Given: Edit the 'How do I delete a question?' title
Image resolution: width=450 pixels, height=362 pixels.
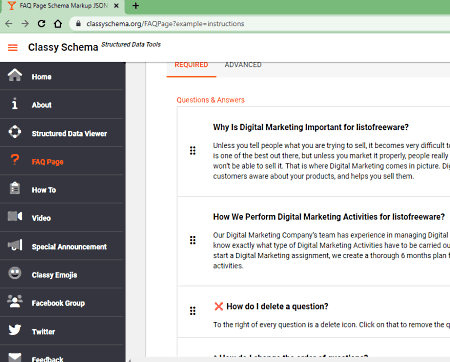Looking at the screenshot, I should [277, 306].
